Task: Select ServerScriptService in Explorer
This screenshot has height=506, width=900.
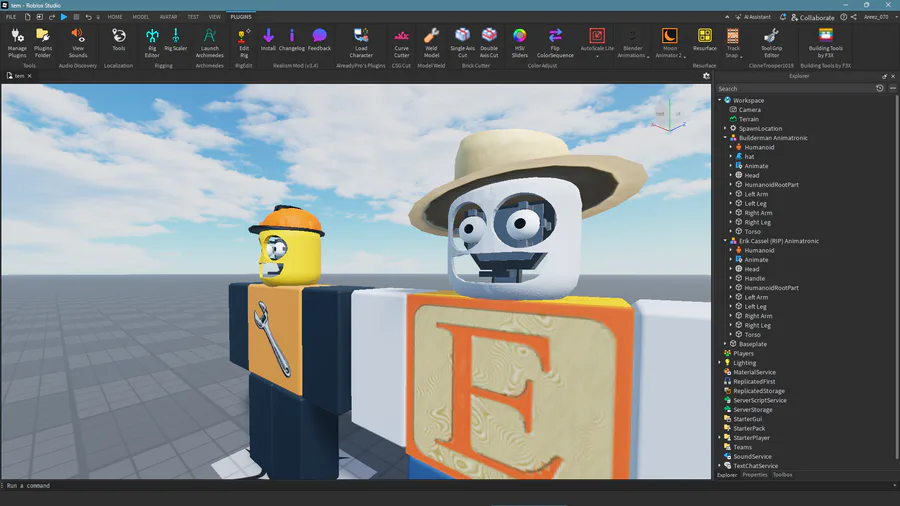Action: 759,400
